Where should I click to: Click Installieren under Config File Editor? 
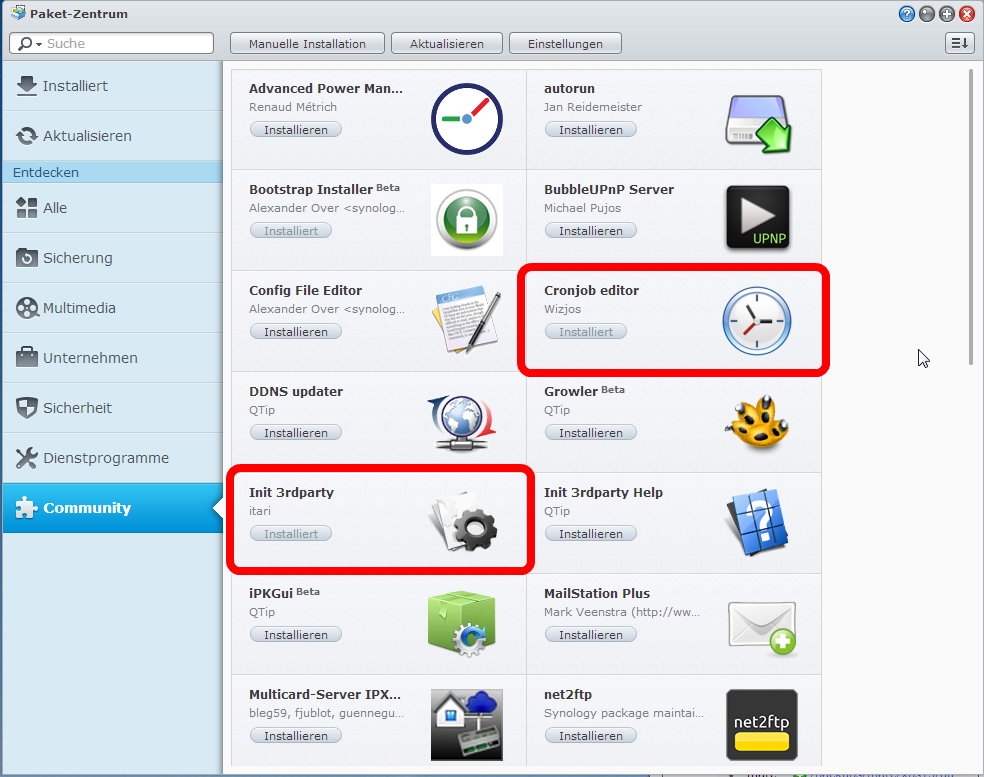[x=296, y=331]
